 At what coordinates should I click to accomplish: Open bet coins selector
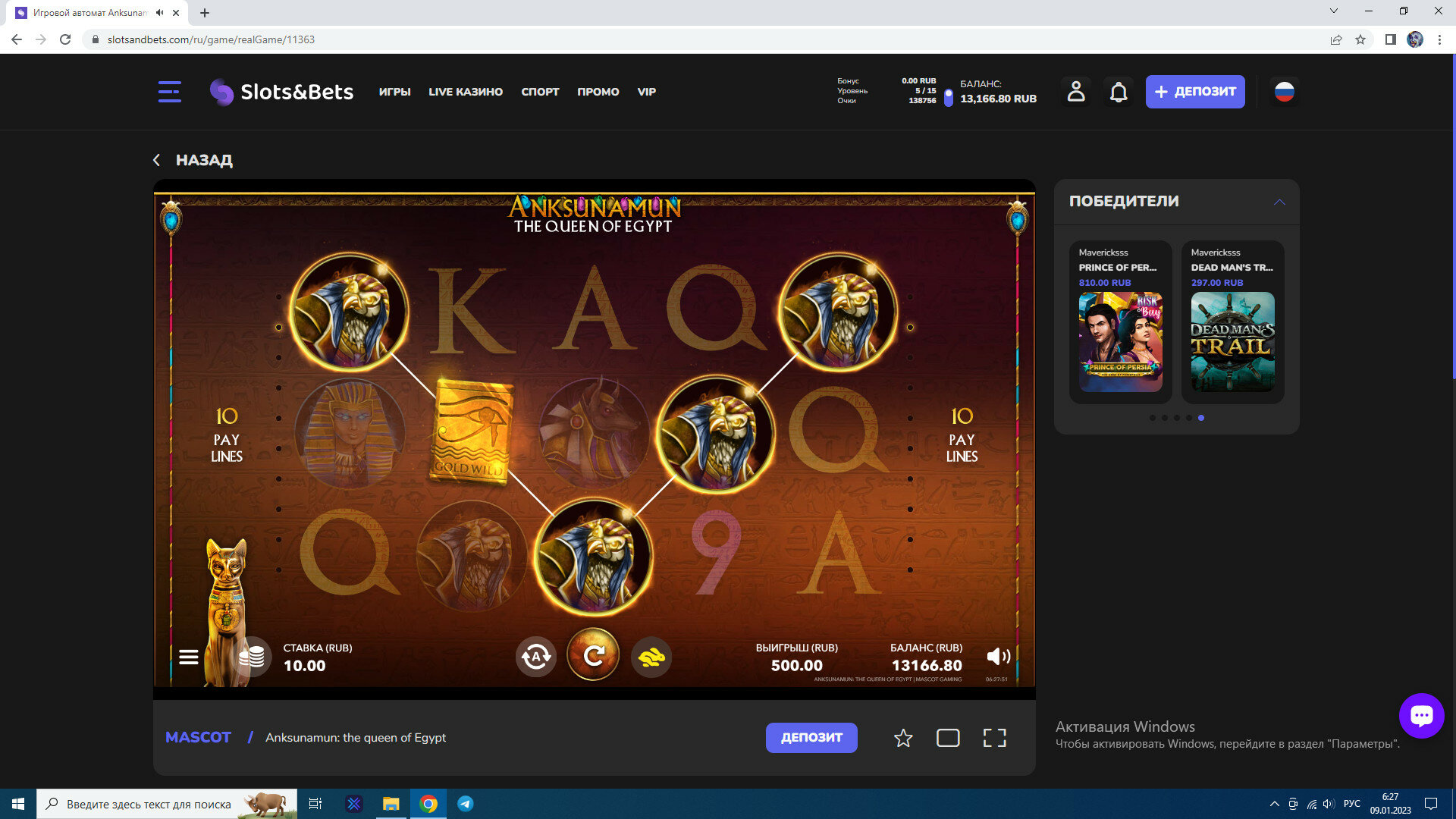253,657
